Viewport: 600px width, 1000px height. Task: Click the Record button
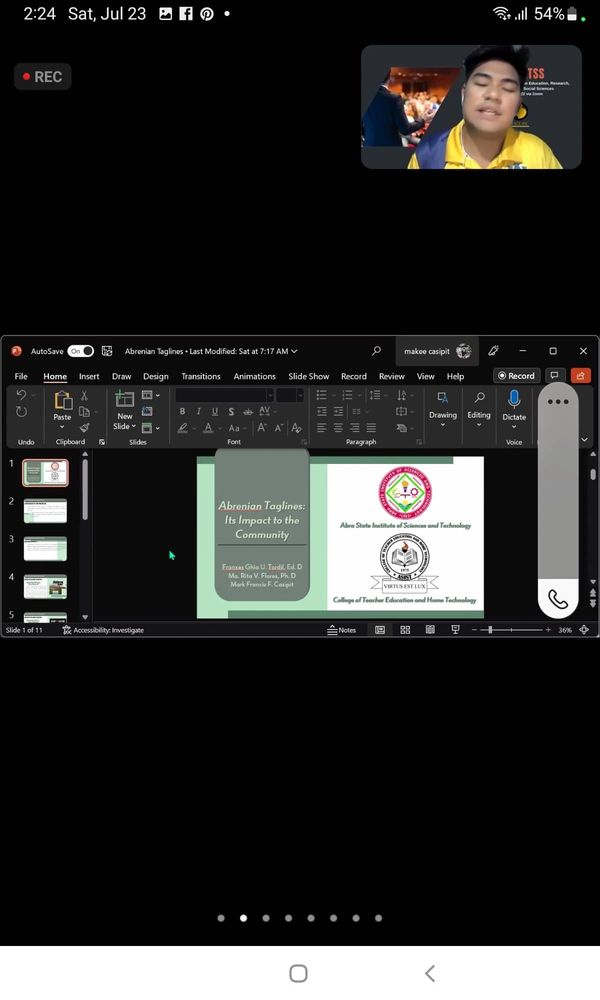[x=516, y=376]
